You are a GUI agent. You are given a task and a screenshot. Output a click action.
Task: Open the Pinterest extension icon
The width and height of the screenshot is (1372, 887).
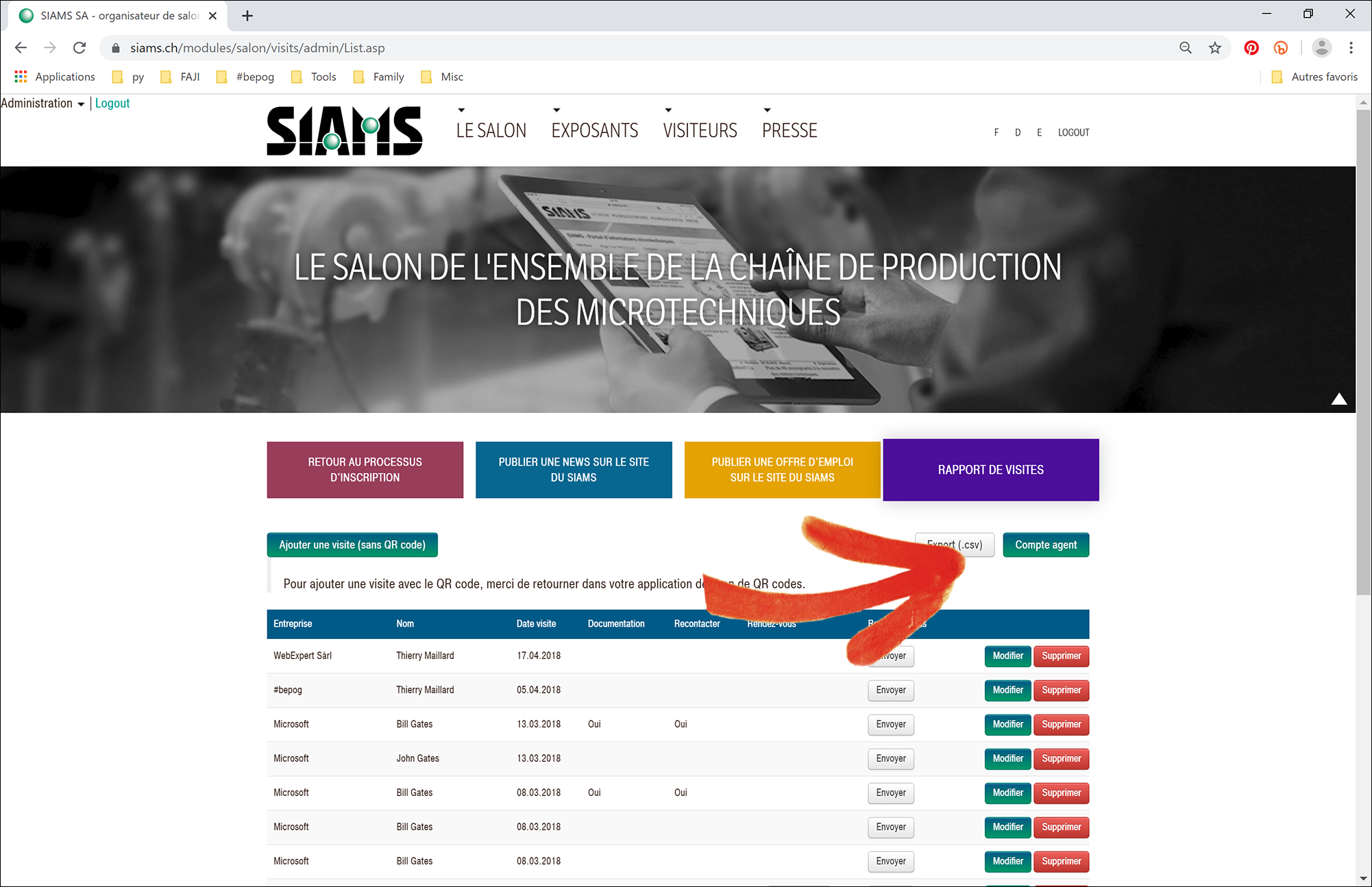pyautogui.click(x=1251, y=48)
